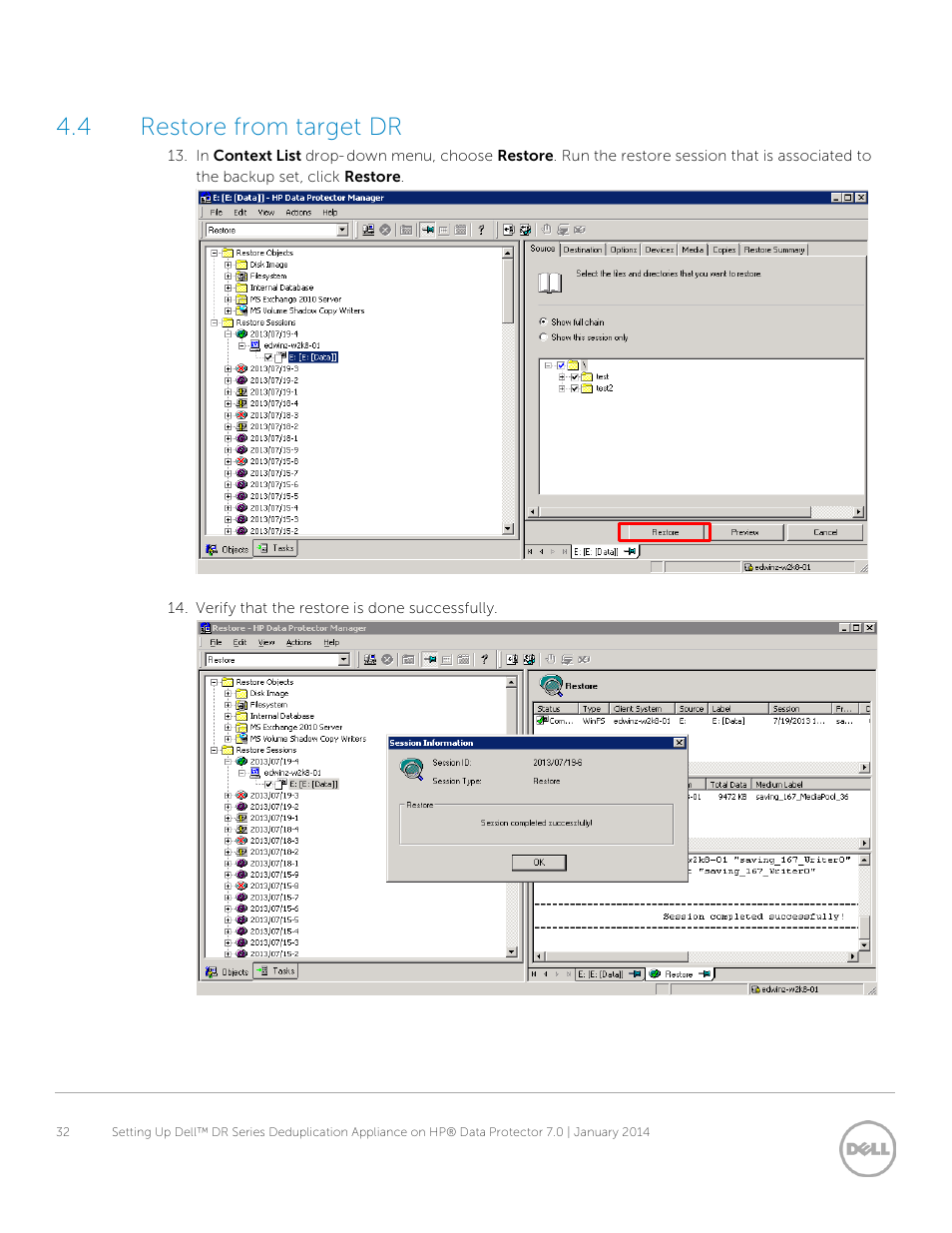The width and height of the screenshot is (952, 1233).
Task: Click the MS Volume Shadow Copy Writers icon in the E: [Data] window
Action: pos(241,310)
